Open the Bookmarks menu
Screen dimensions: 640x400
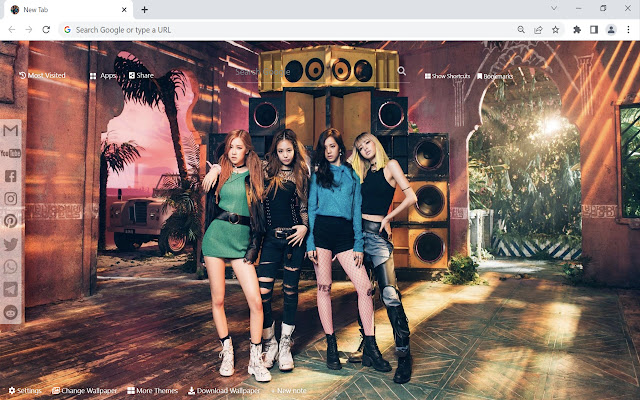[495, 76]
